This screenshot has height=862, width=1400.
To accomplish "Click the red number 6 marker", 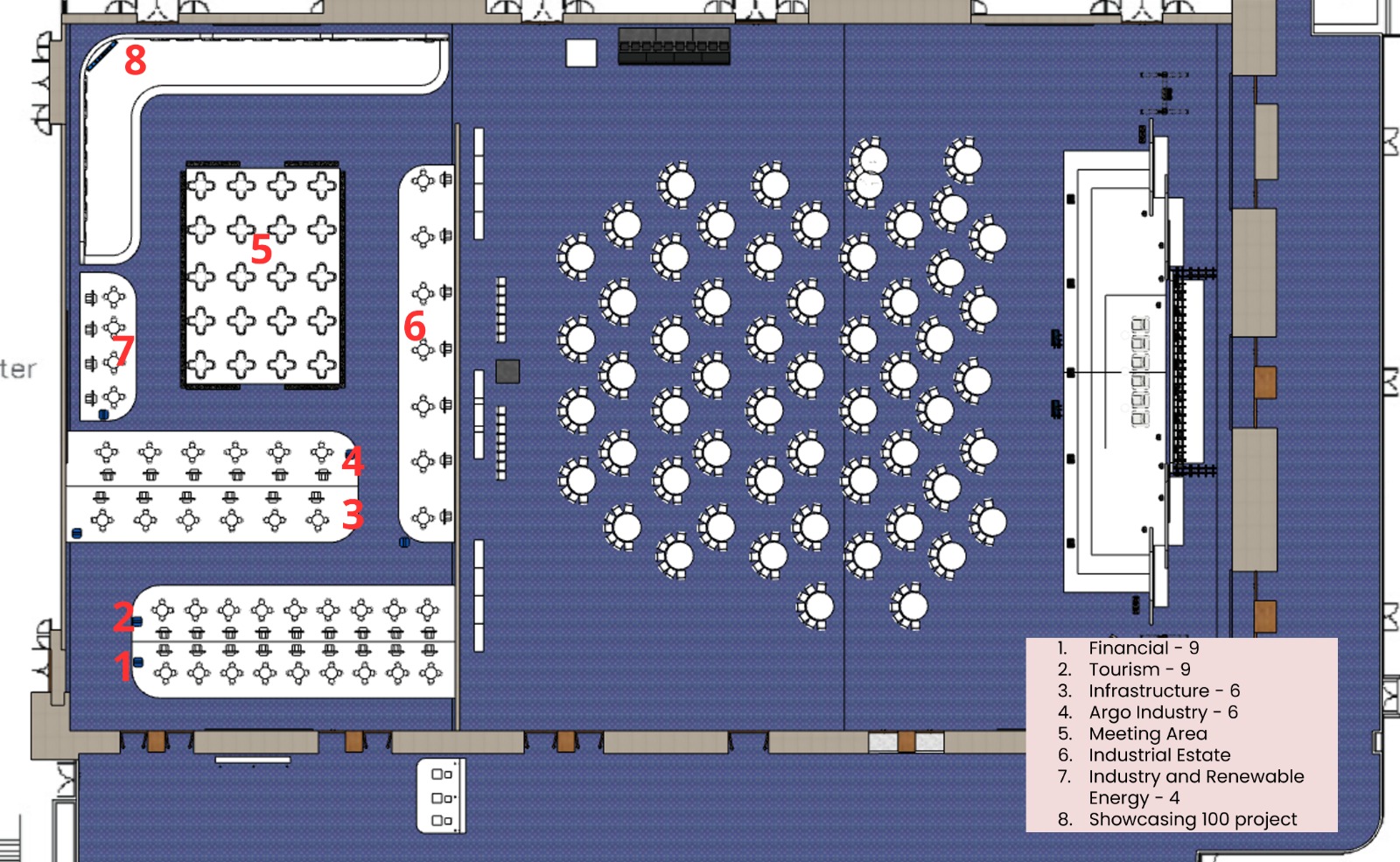I will pyautogui.click(x=414, y=326).
